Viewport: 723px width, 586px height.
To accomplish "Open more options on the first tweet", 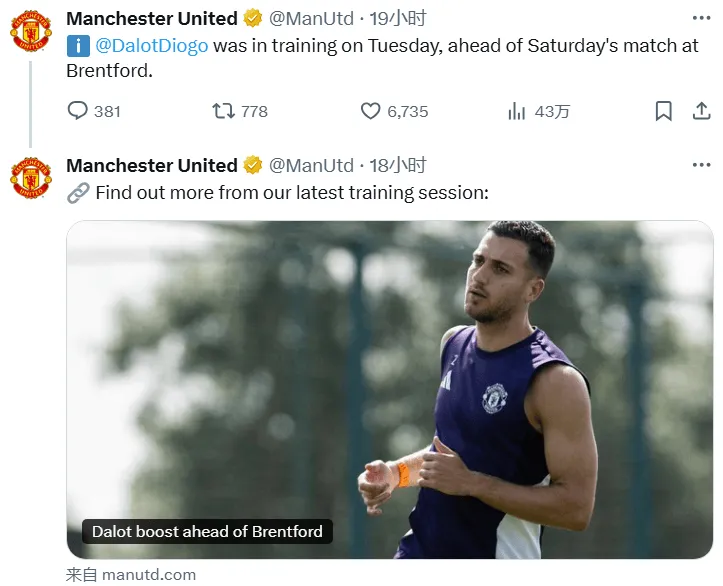I will pos(701,18).
